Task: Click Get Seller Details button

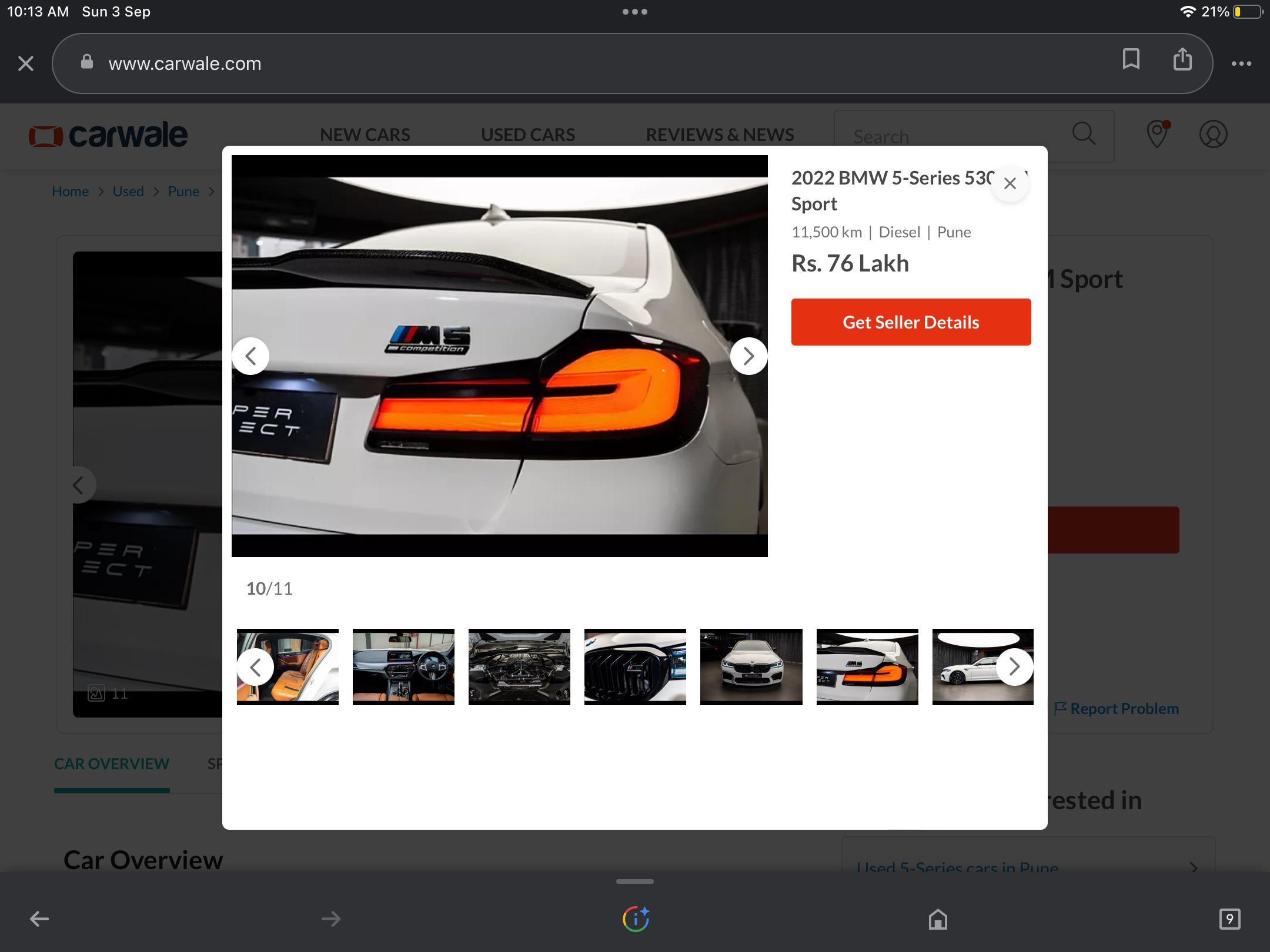Action: click(910, 322)
